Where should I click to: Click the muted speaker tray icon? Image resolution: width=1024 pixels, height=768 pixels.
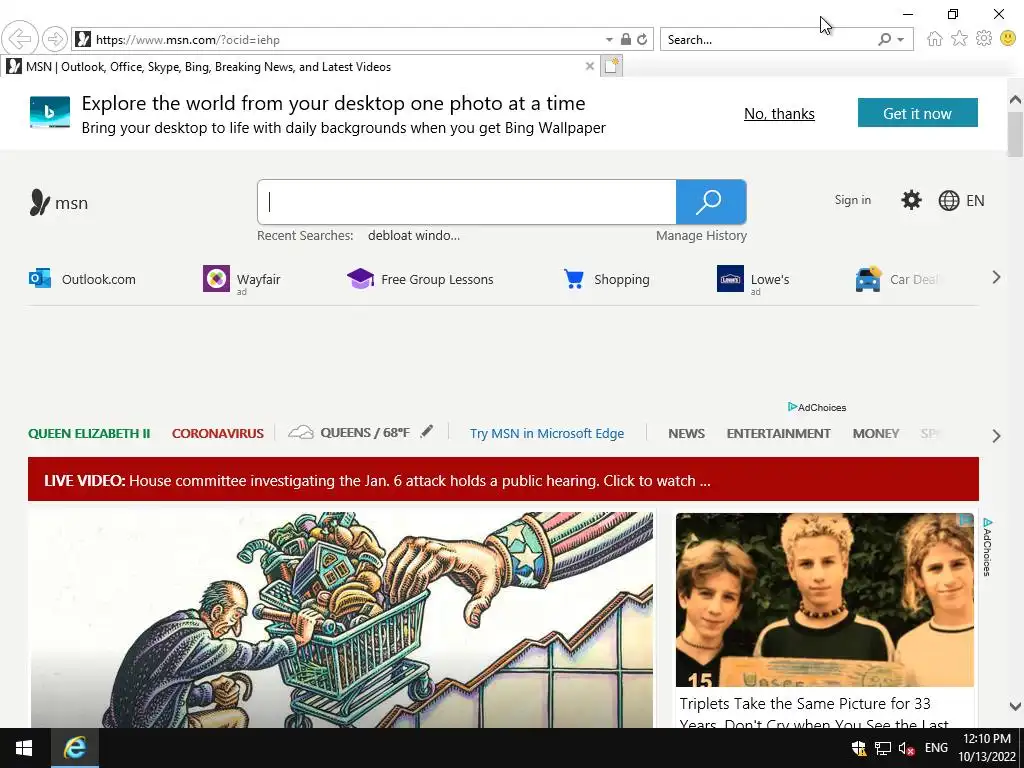(x=906, y=748)
